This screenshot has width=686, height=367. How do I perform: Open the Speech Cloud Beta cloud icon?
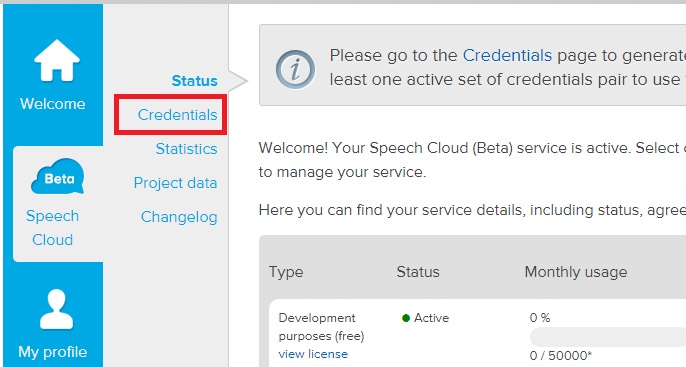tap(57, 176)
